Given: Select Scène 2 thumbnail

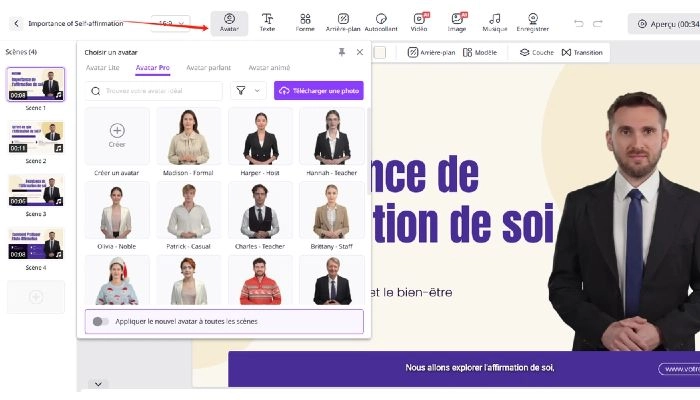Looking at the screenshot, I should (x=36, y=137).
